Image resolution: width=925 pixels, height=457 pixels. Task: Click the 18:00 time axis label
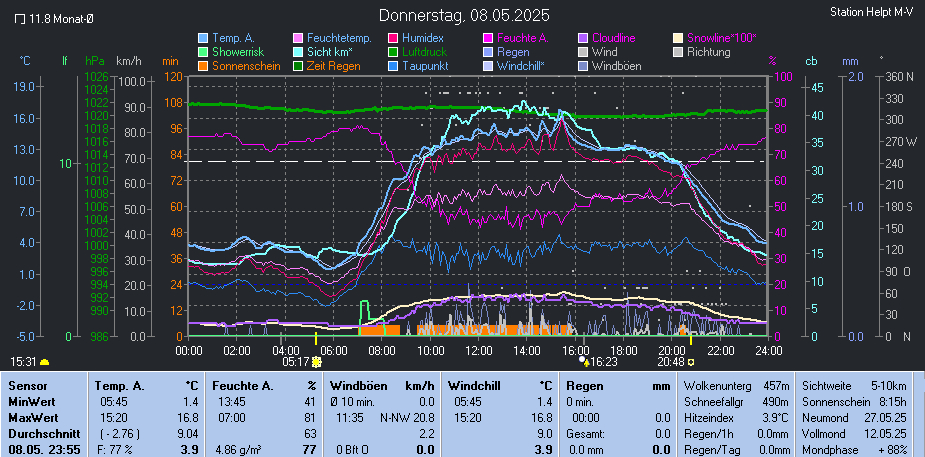(623, 350)
